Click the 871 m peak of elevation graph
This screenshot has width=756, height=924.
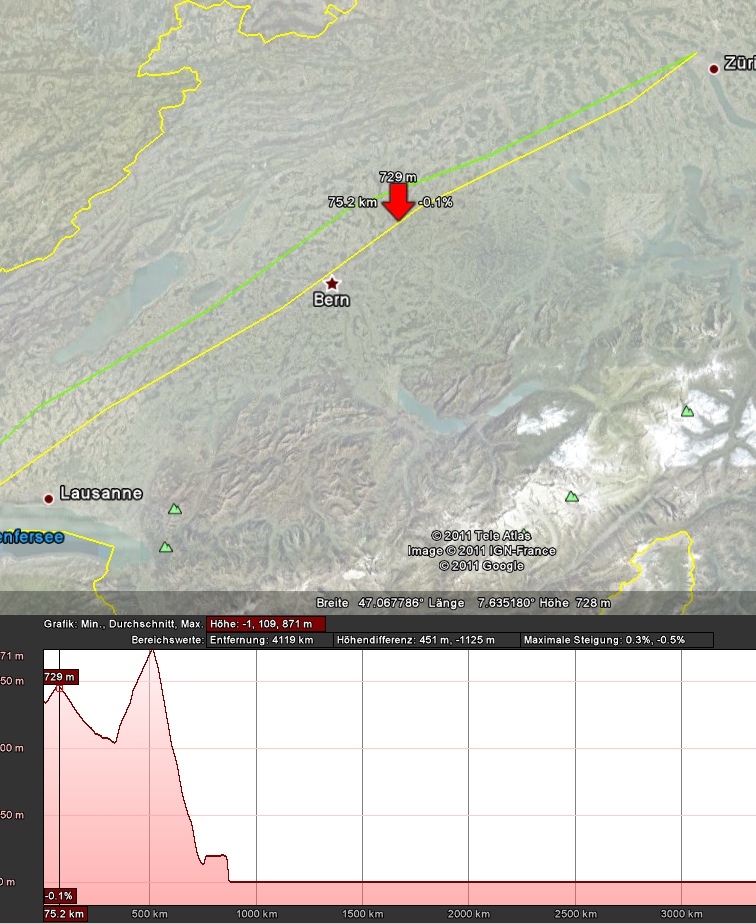tap(152, 651)
